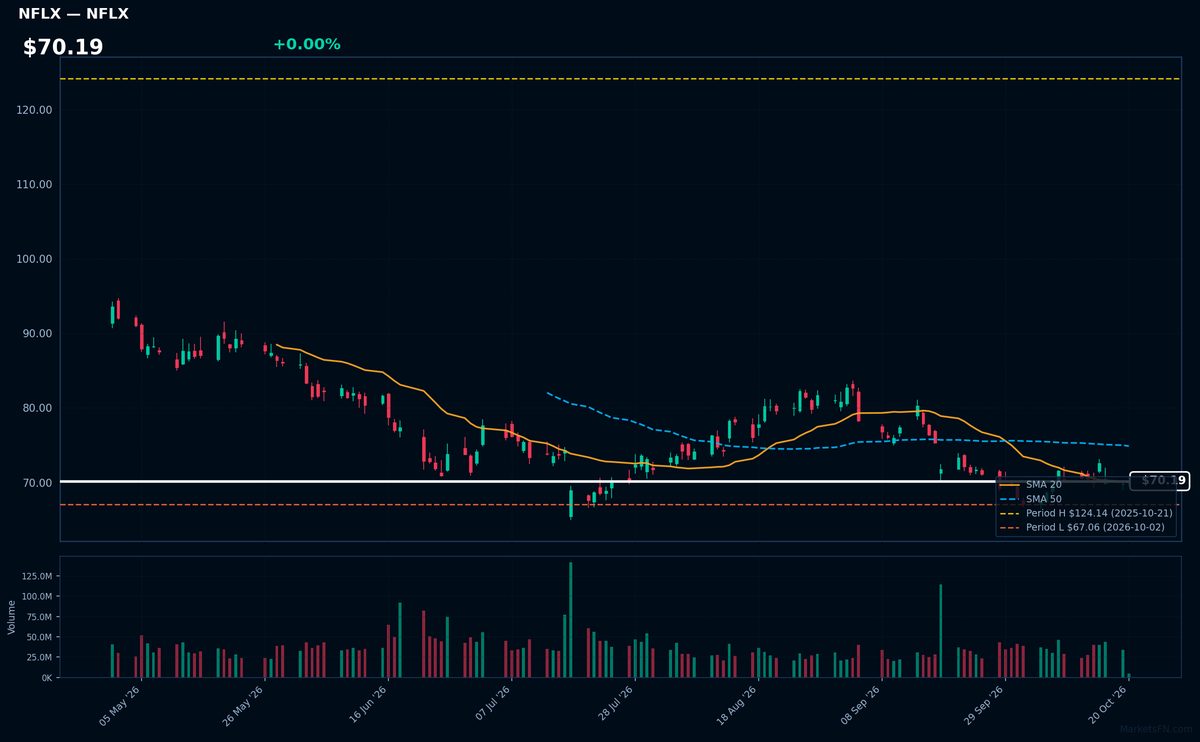Select the 100.00 price axis label
This screenshot has width=1200, height=742.
[34, 259]
